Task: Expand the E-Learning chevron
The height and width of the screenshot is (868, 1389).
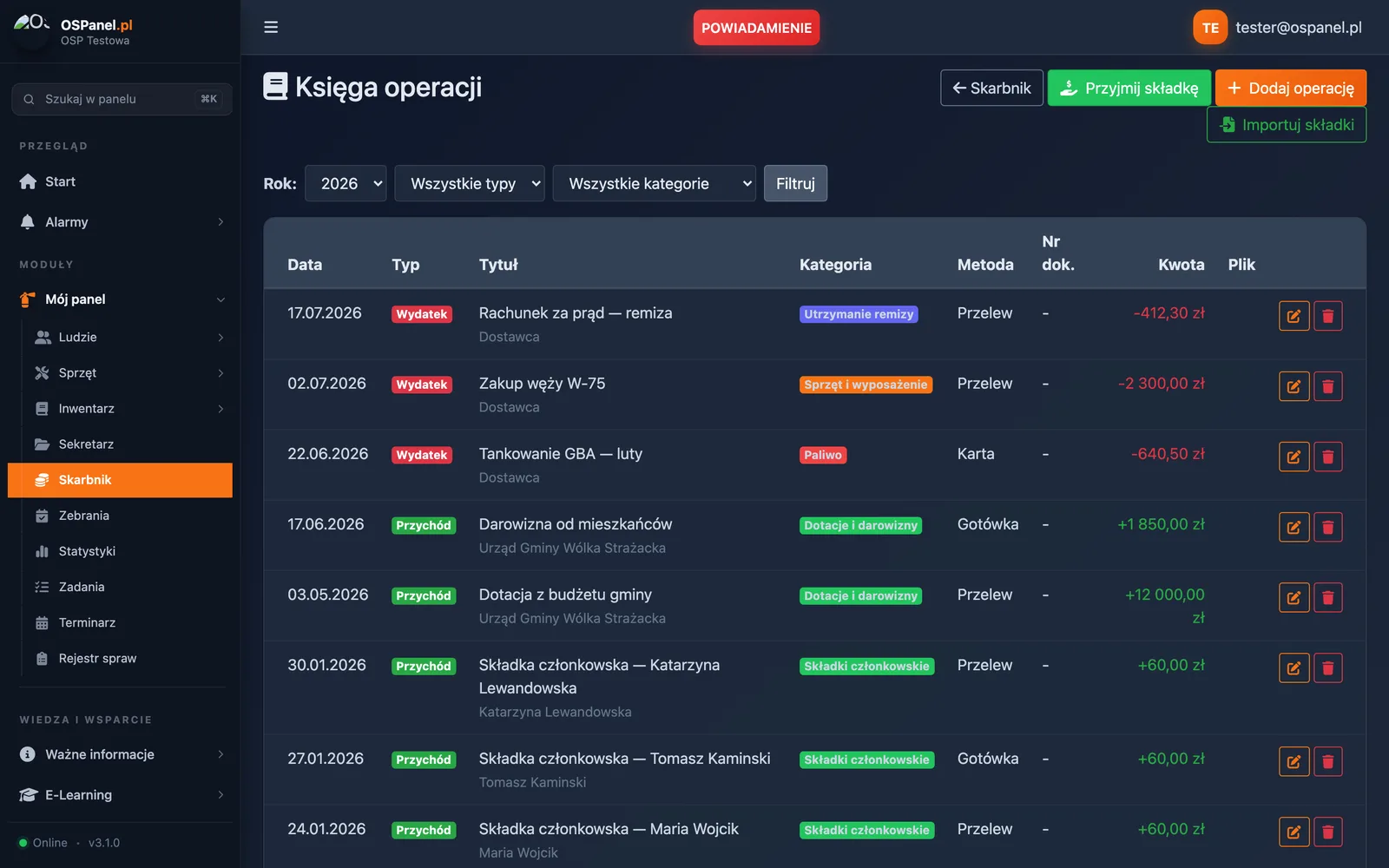Action: pos(221,795)
